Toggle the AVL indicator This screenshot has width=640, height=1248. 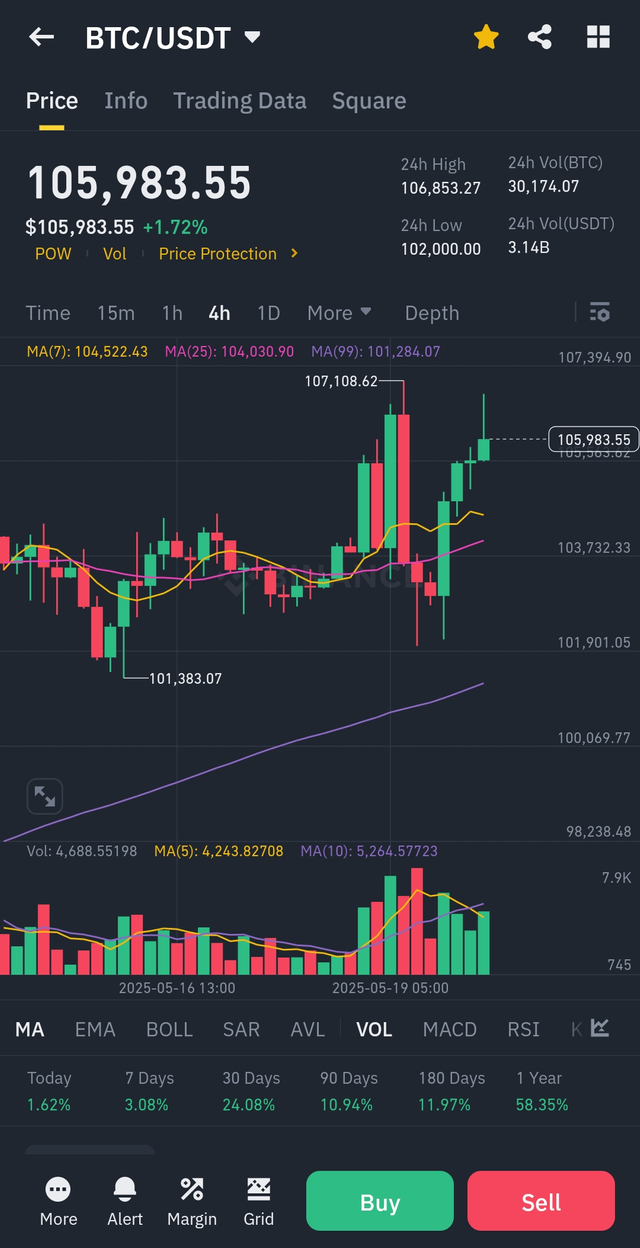pyautogui.click(x=308, y=1029)
